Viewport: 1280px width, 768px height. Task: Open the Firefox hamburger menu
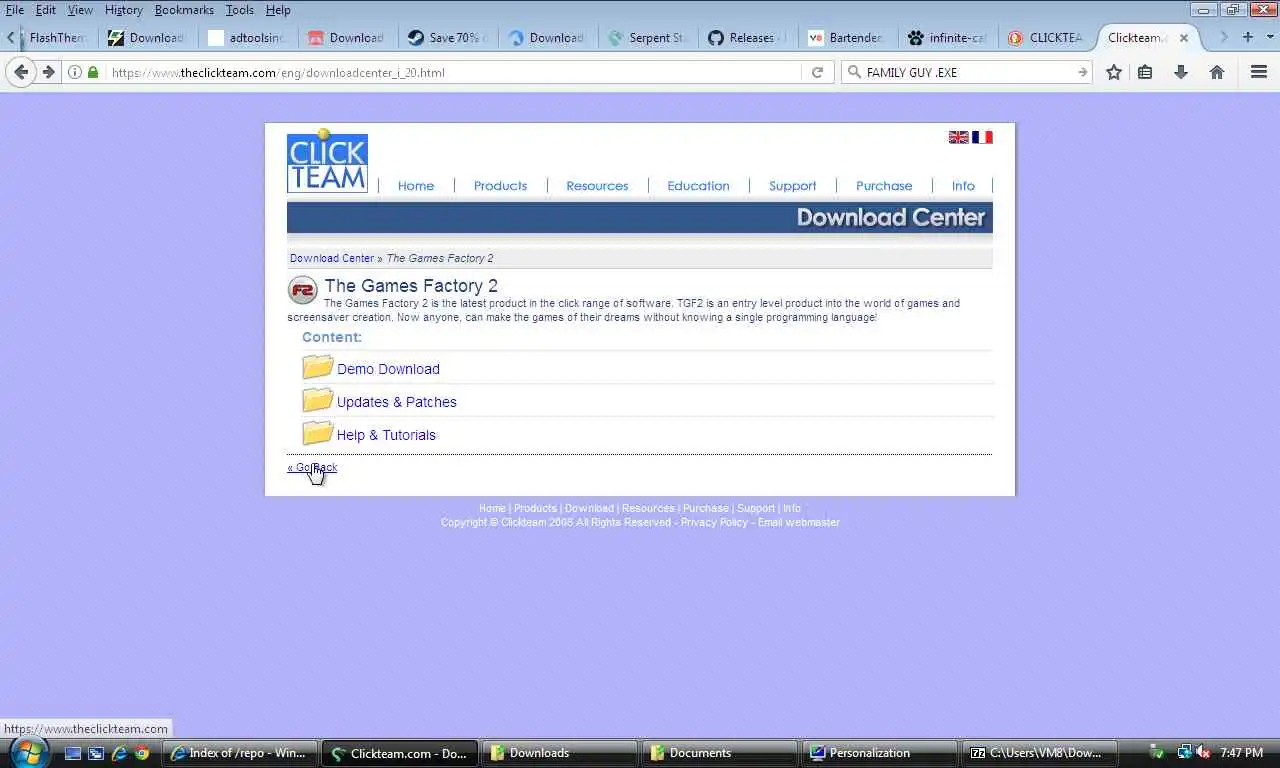(1259, 72)
